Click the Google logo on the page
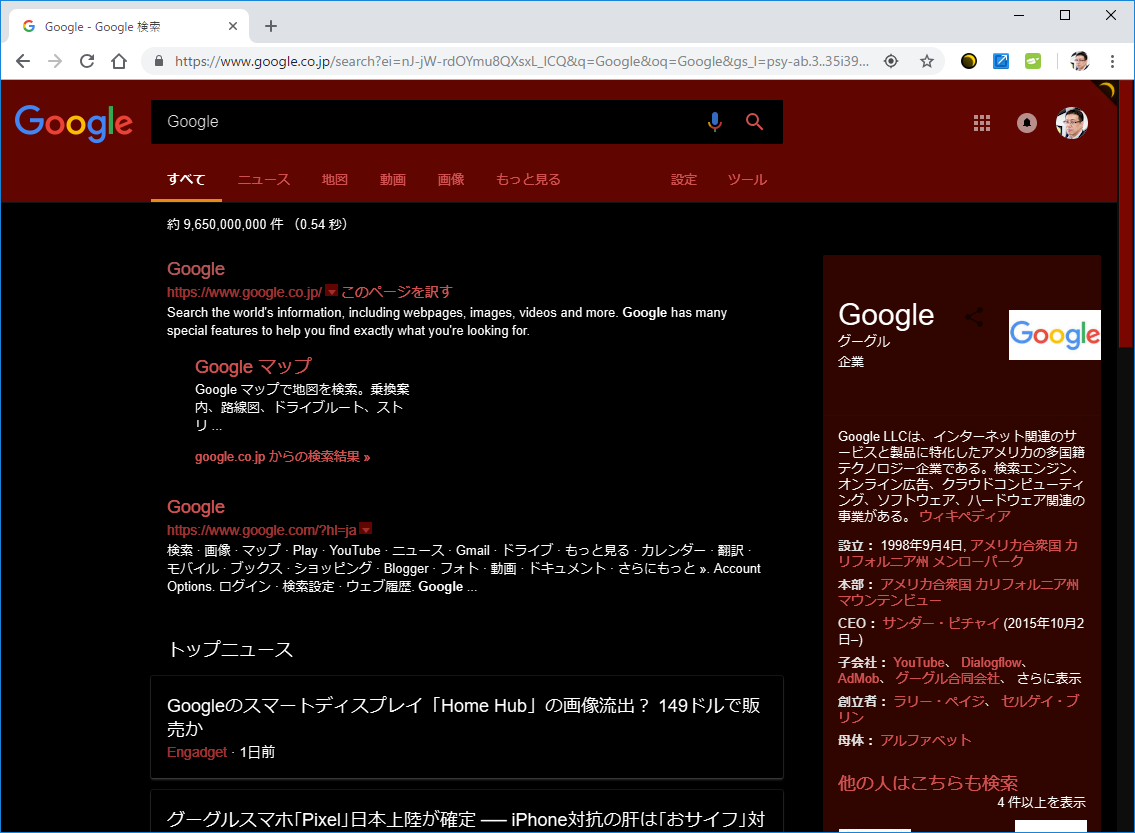This screenshot has width=1135, height=833. pos(74,123)
